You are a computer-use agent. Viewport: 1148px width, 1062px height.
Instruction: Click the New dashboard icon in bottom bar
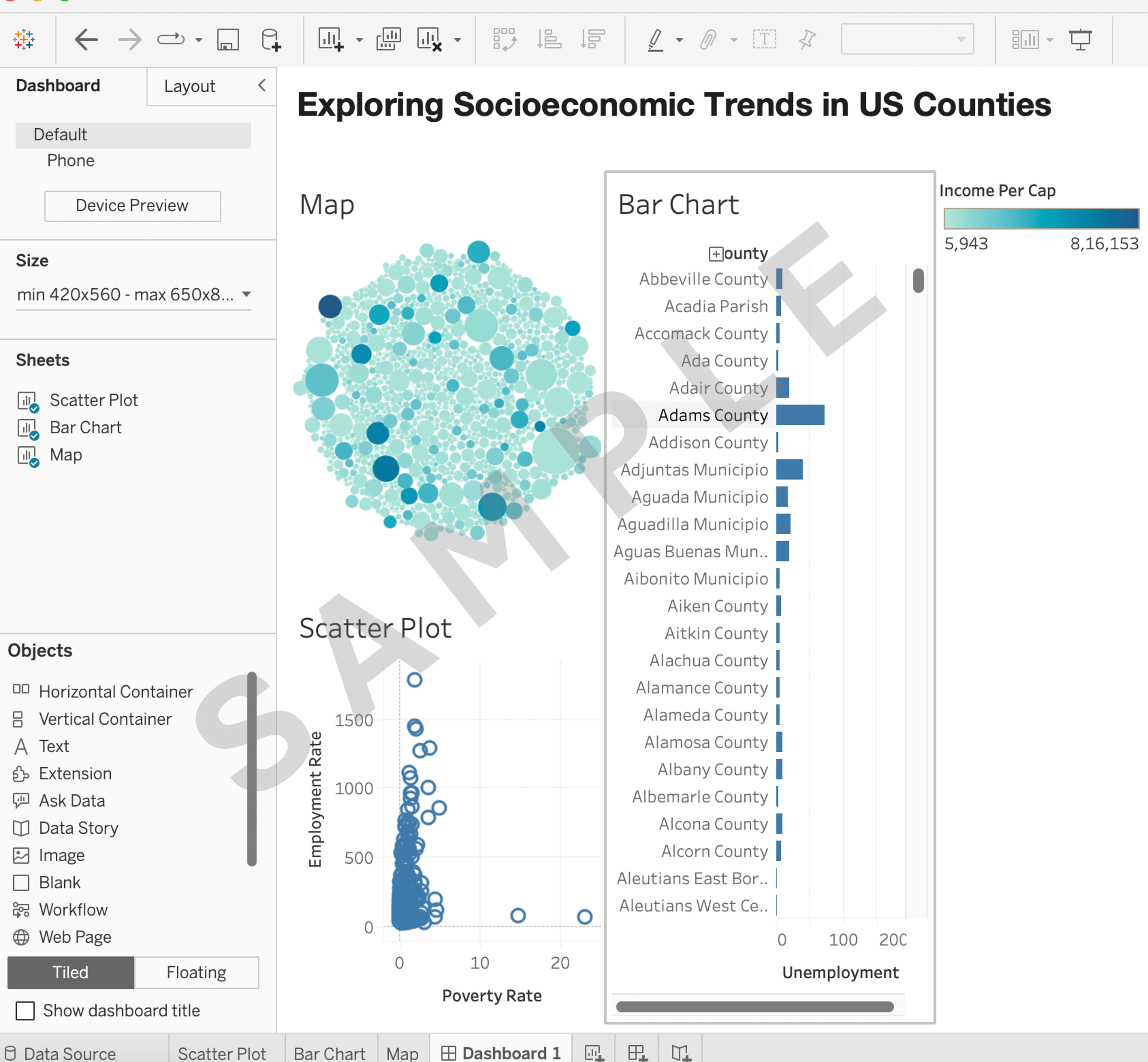[637, 1053]
